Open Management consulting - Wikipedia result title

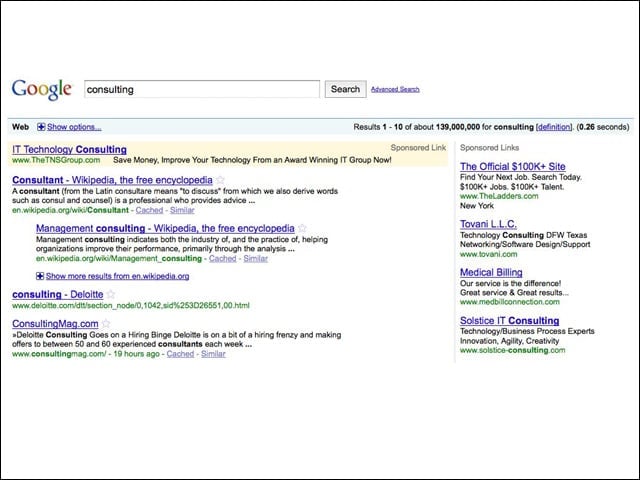coord(165,229)
